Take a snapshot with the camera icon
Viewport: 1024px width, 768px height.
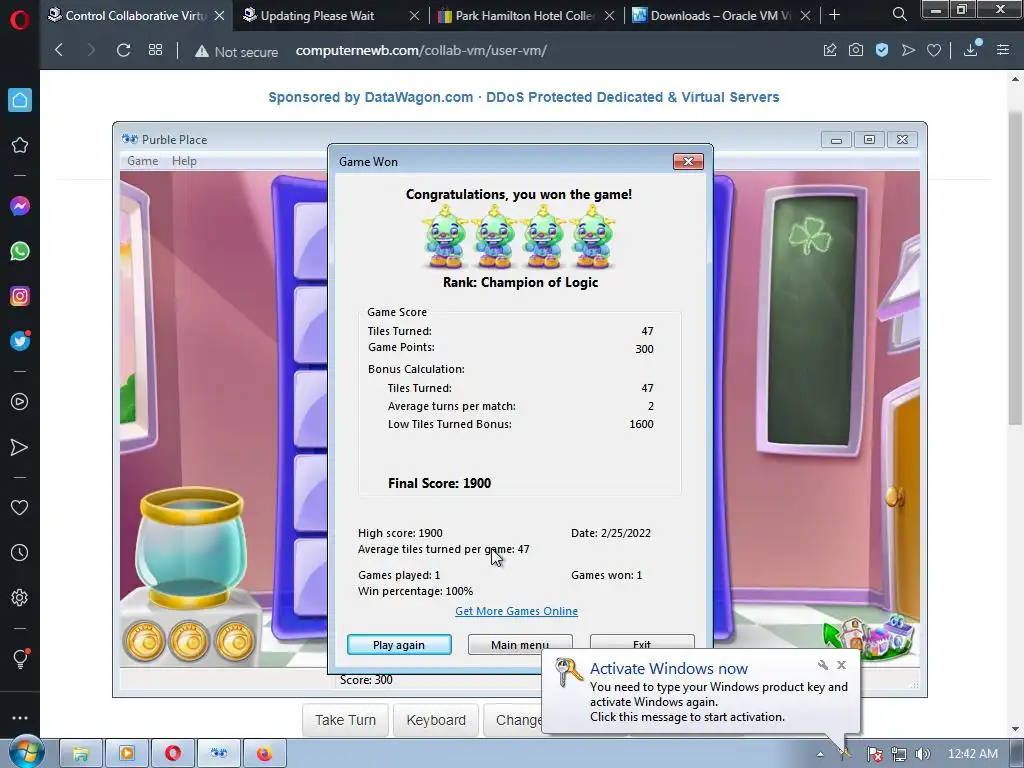pyautogui.click(x=856, y=50)
